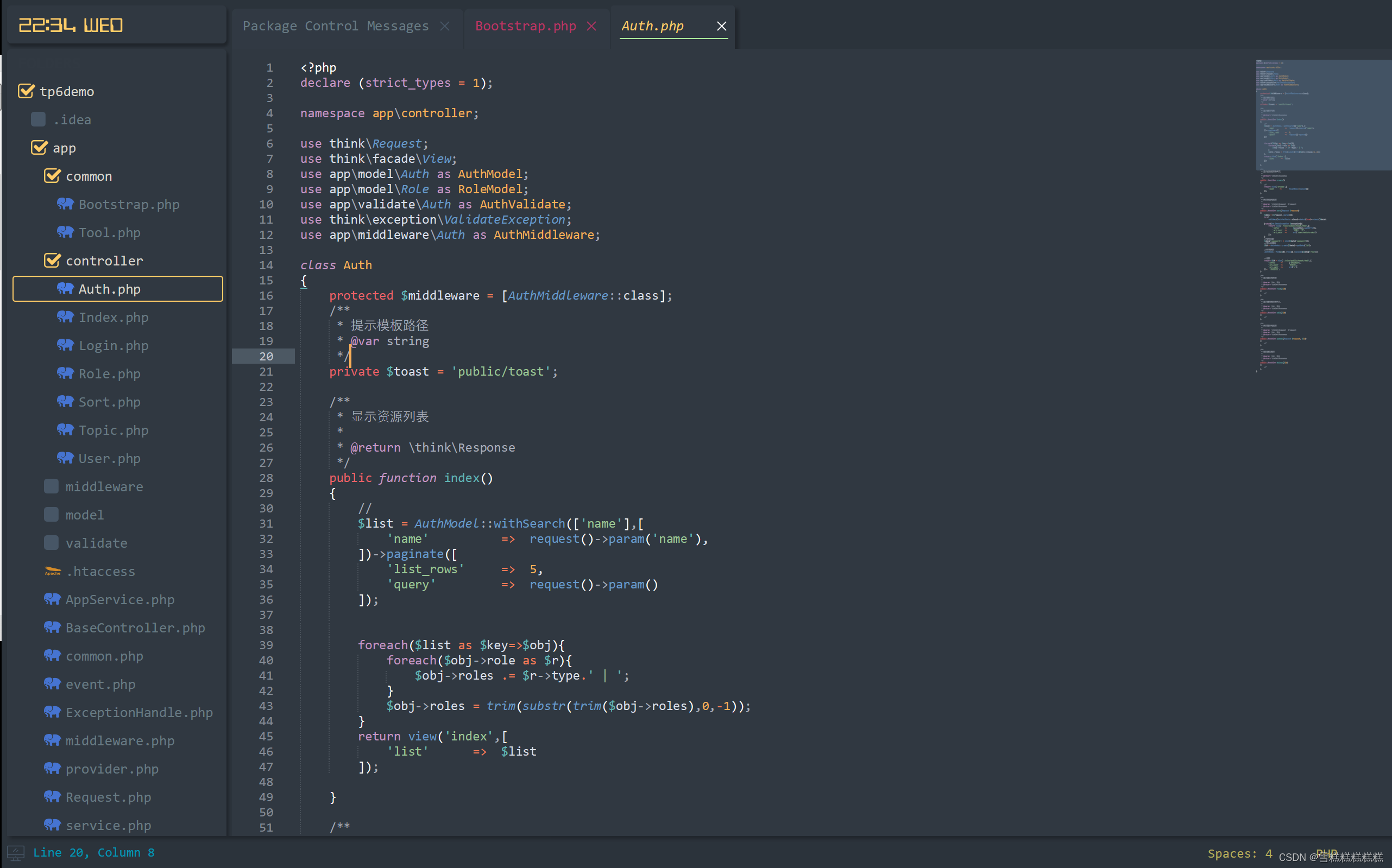Click line number 28 in gutter
This screenshot has height=868, width=1392.
pyautogui.click(x=266, y=478)
